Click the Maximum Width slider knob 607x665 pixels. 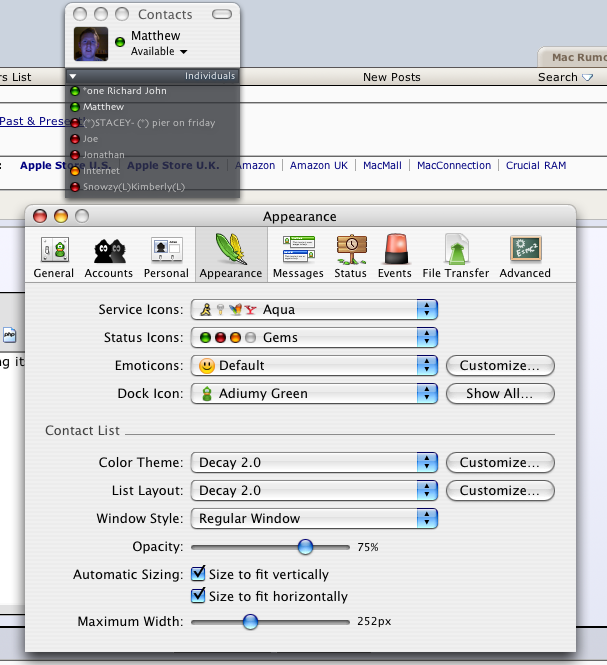click(x=250, y=622)
